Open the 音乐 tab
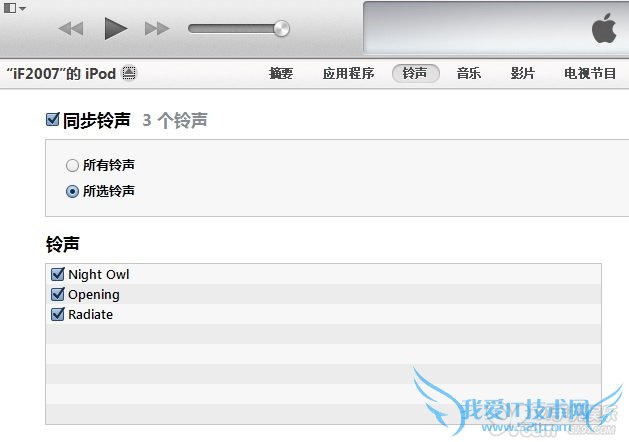Viewport: 629px width, 442px height. point(469,73)
